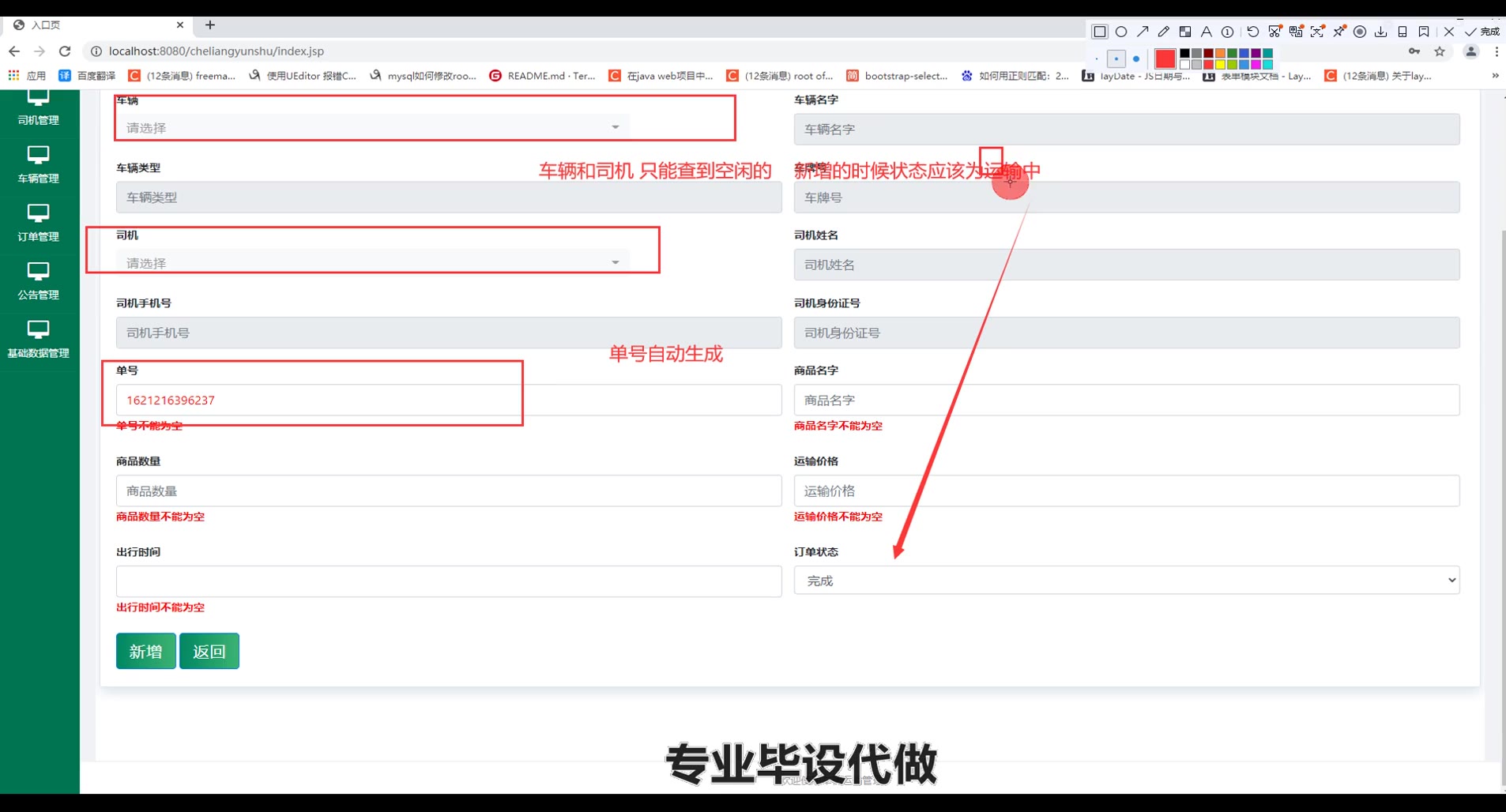Select the pencil drawing tool
The width and height of the screenshot is (1506, 812).
point(1163,32)
